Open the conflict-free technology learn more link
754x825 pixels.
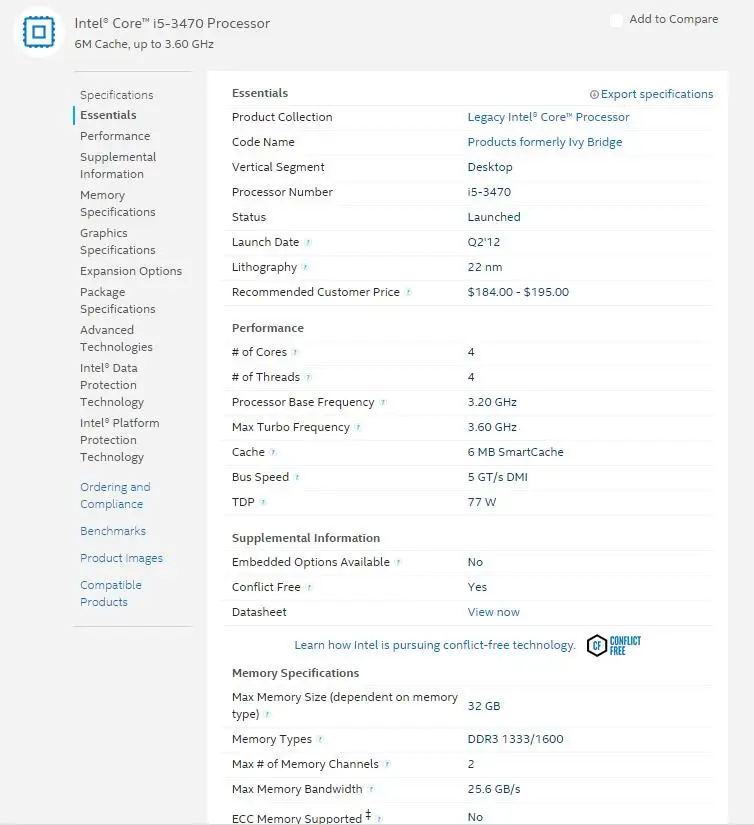click(x=435, y=645)
